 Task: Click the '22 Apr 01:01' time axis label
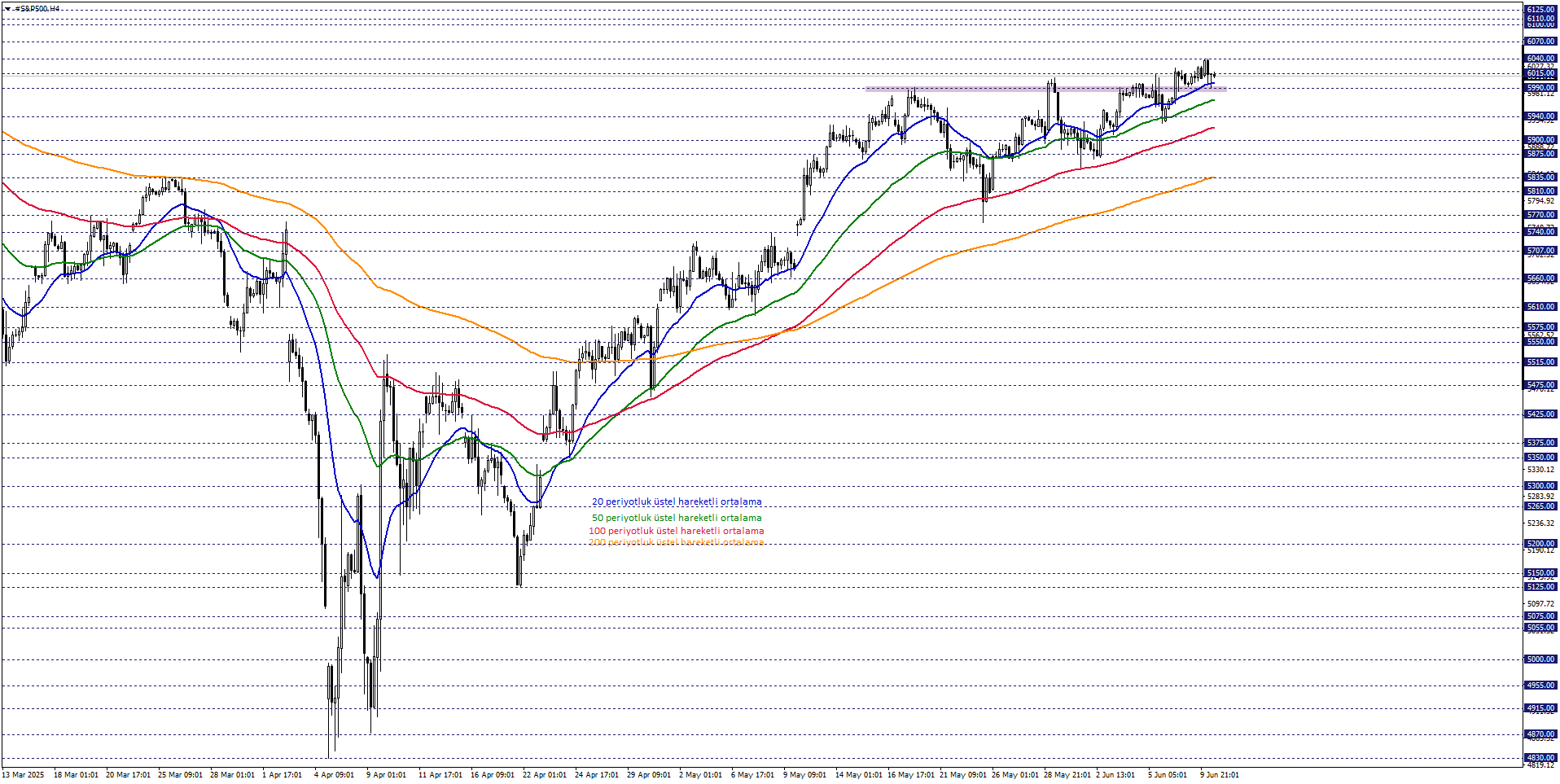click(545, 775)
